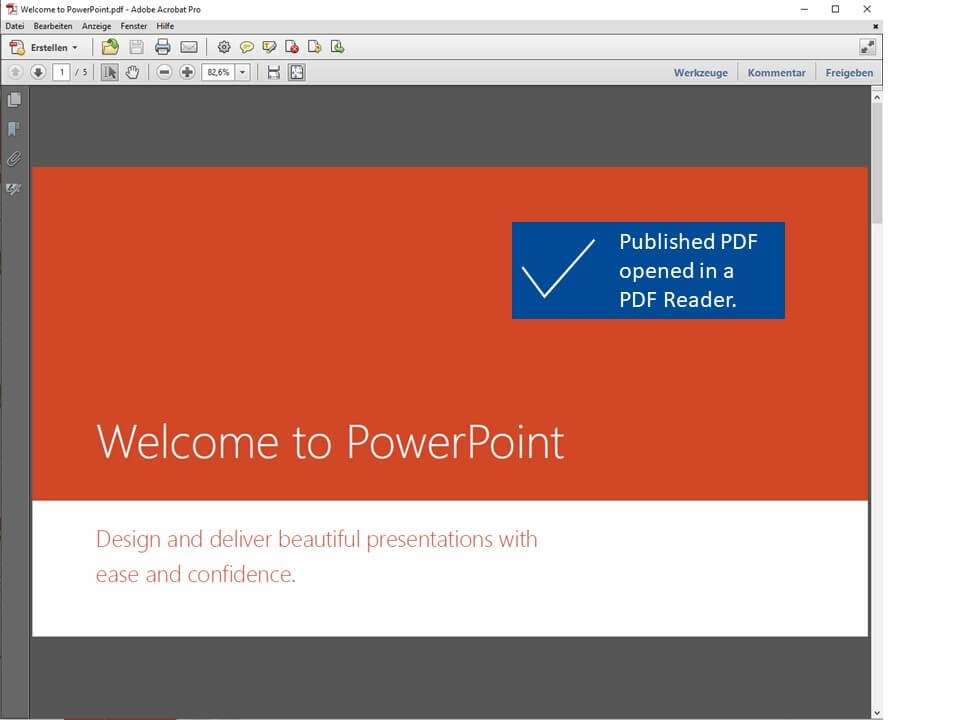Click the open file folder icon
This screenshot has height=720, width=960.
tap(110, 47)
